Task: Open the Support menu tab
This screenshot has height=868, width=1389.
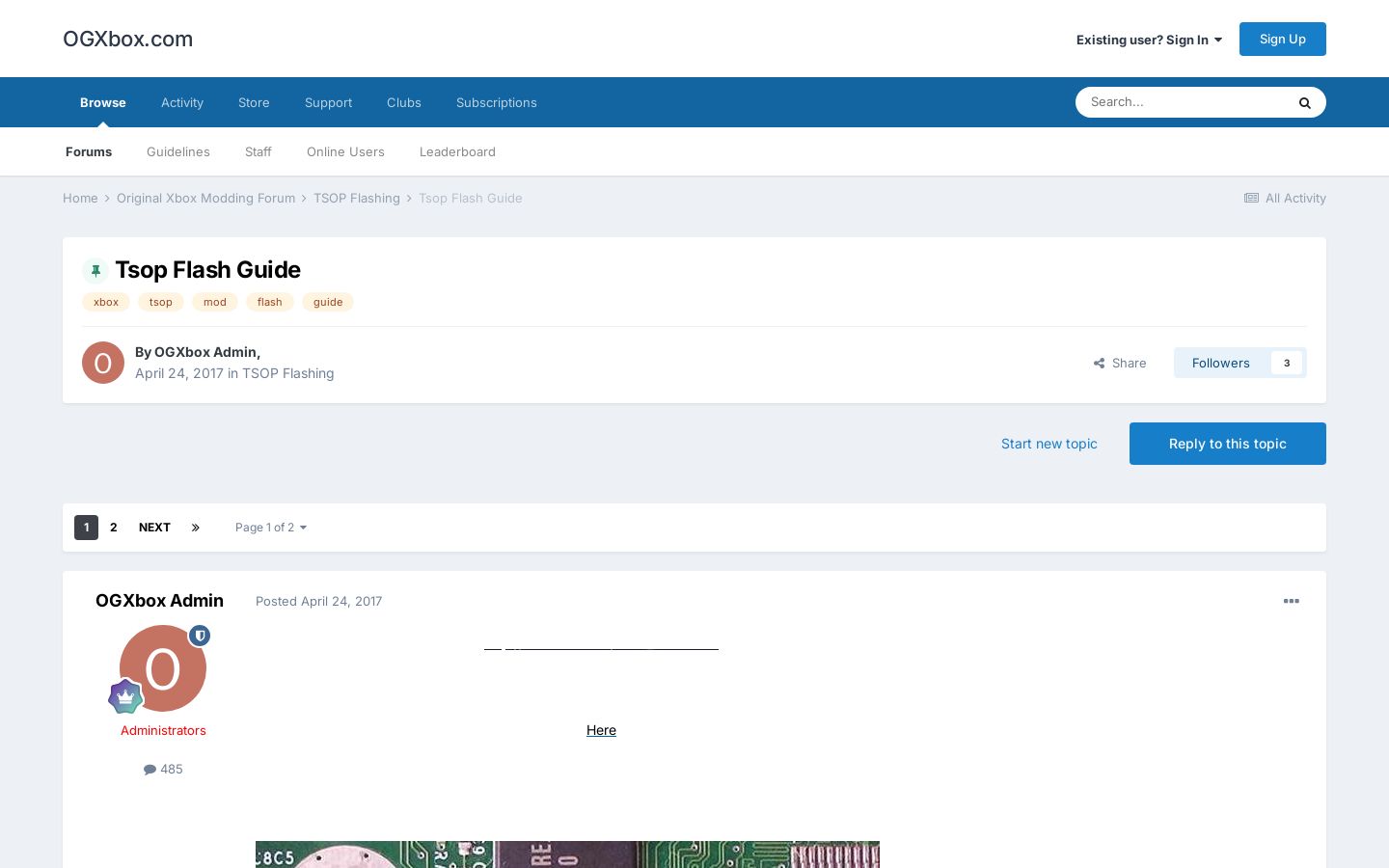Action: click(x=328, y=102)
